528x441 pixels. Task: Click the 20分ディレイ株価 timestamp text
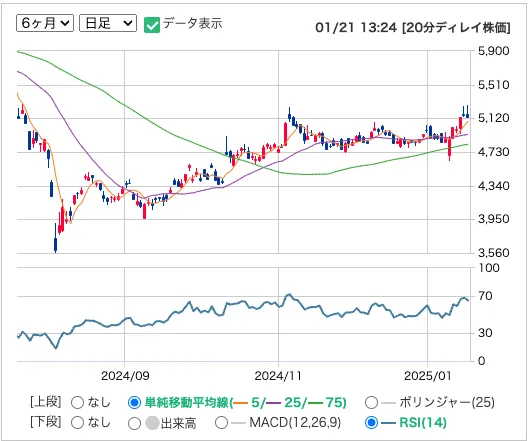413,28
